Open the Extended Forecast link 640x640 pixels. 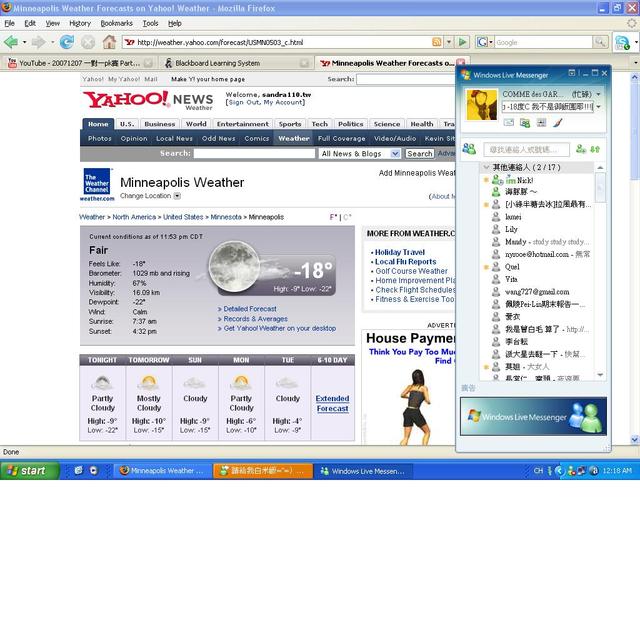coord(332,403)
